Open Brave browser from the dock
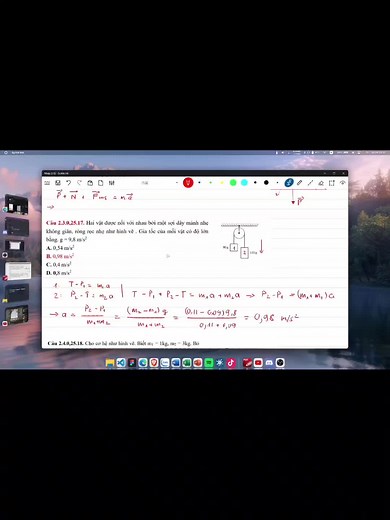390x520 pixels. pyautogui.click(x=154, y=363)
